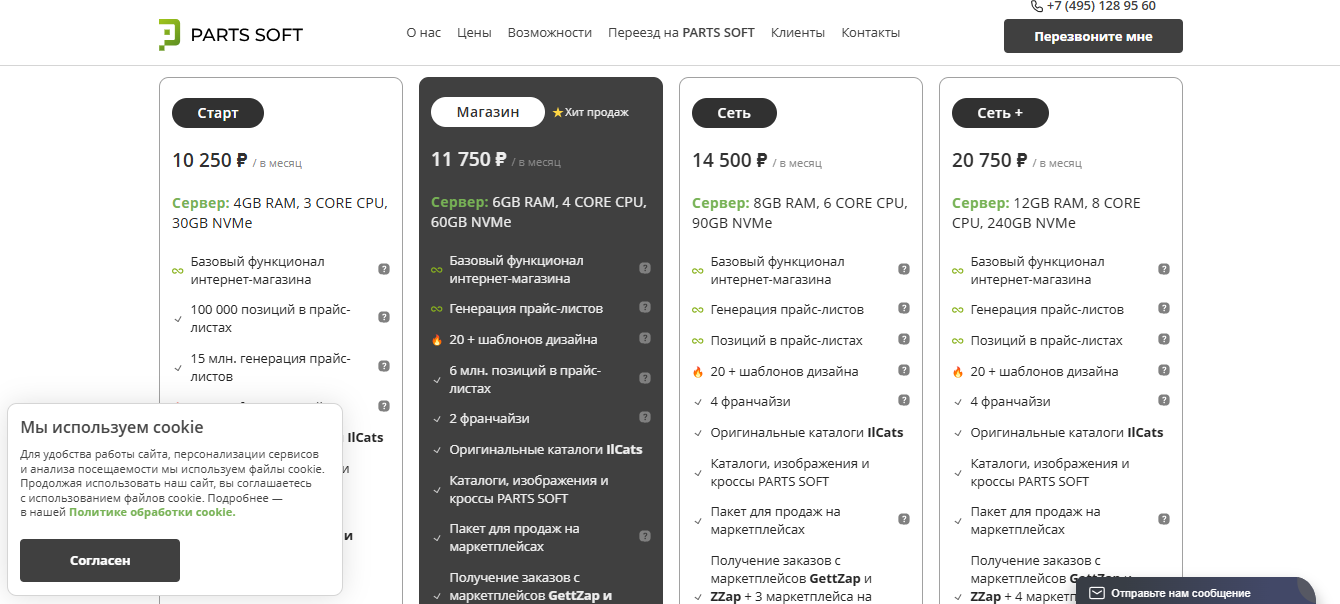Navigate to Контакты
The image size is (1340, 604).
[x=871, y=33]
